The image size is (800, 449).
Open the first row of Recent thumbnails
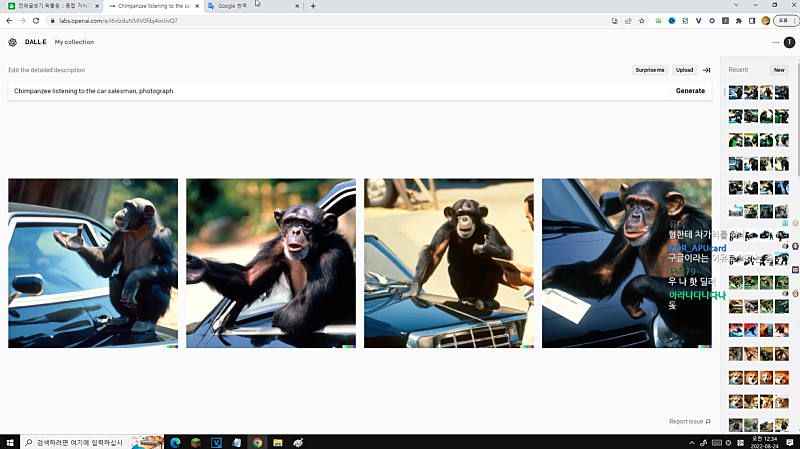coord(759,92)
